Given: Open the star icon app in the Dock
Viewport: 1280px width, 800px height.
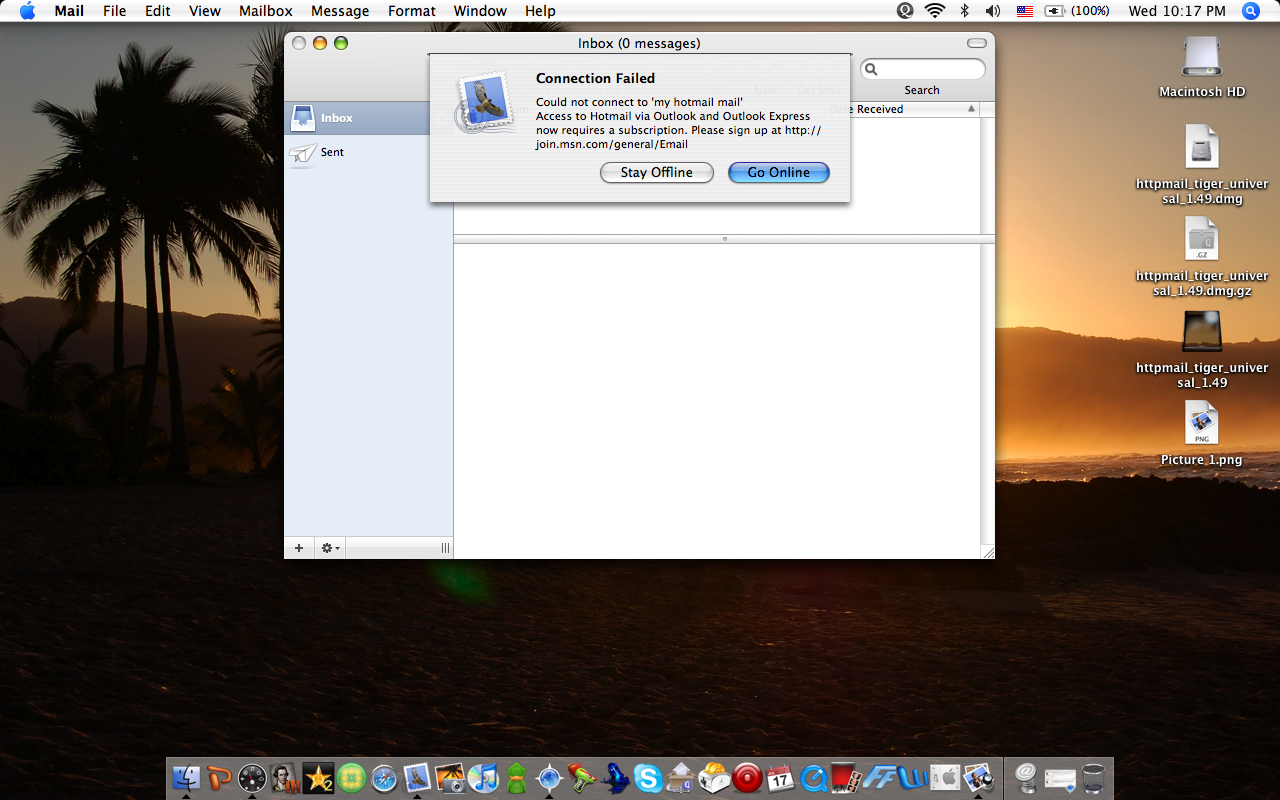Looking at the screenshot, I should (x=318, y=778).
